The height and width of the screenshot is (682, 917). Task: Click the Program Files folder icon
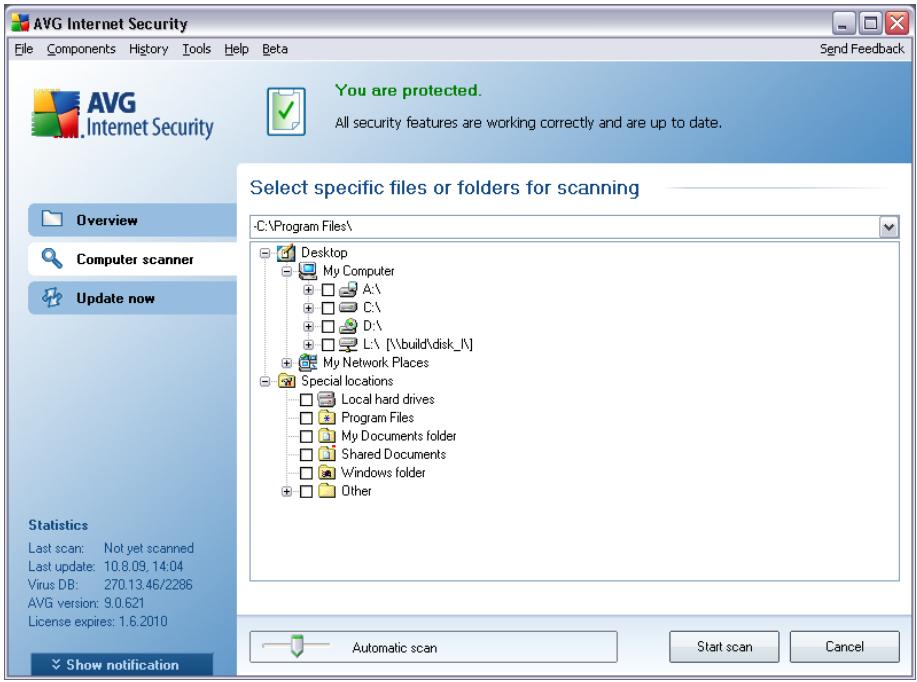[326, 418]
